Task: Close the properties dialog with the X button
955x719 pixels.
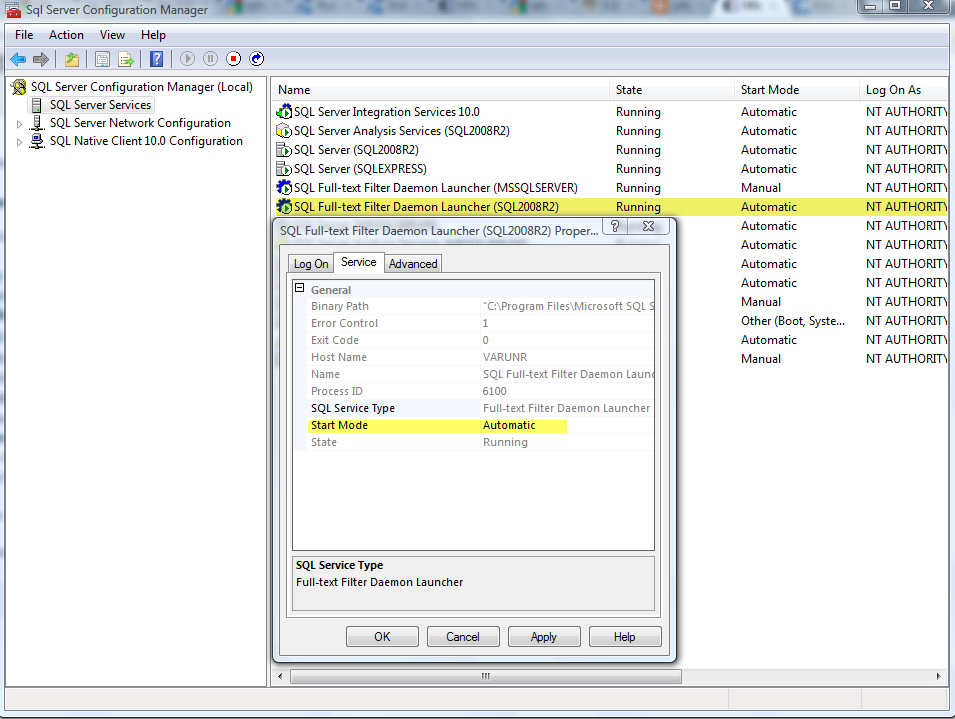Action: 649,226
